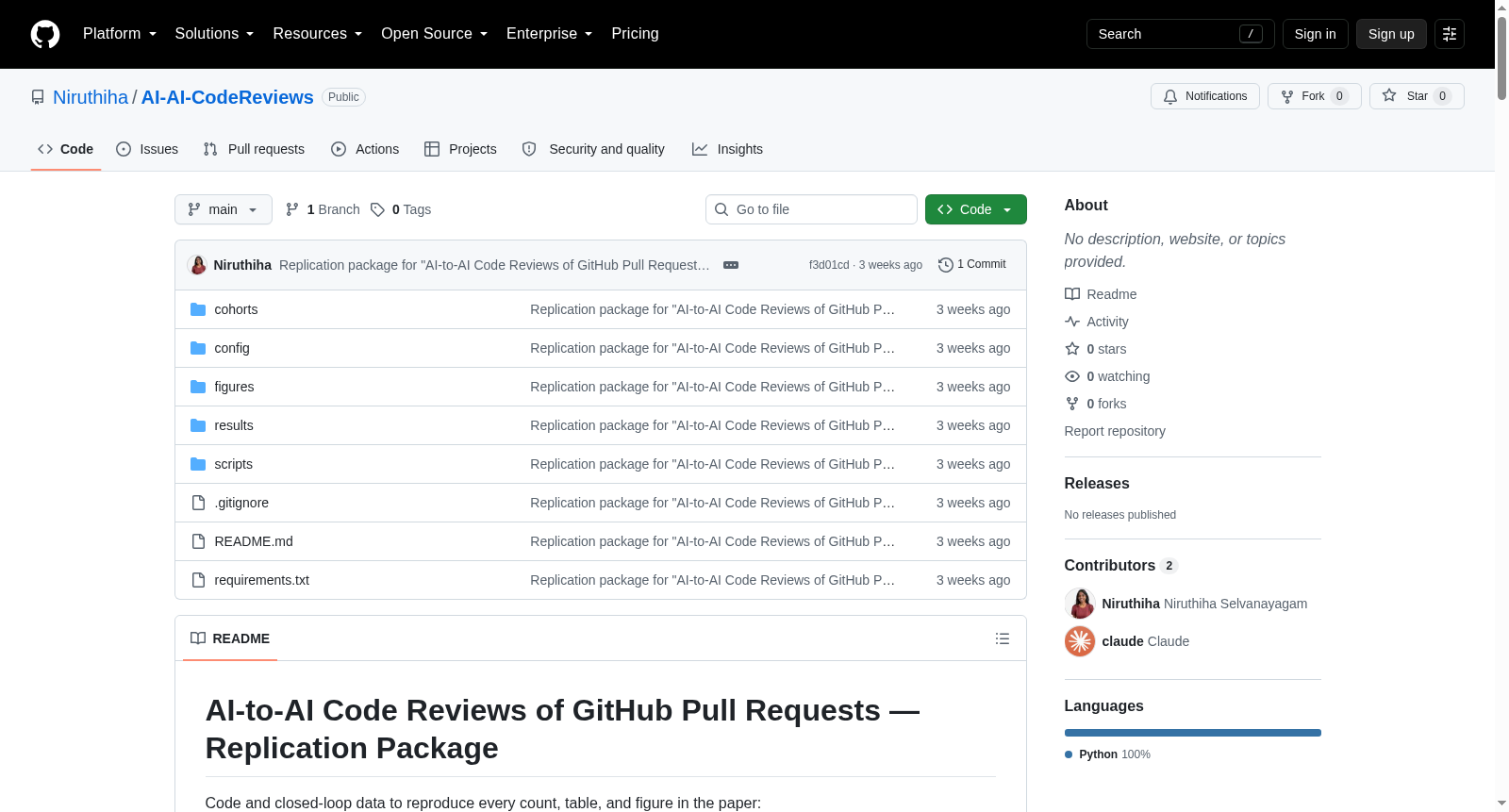Open the Pricing page
1509x812 pixels.
(x=635, y=34)
